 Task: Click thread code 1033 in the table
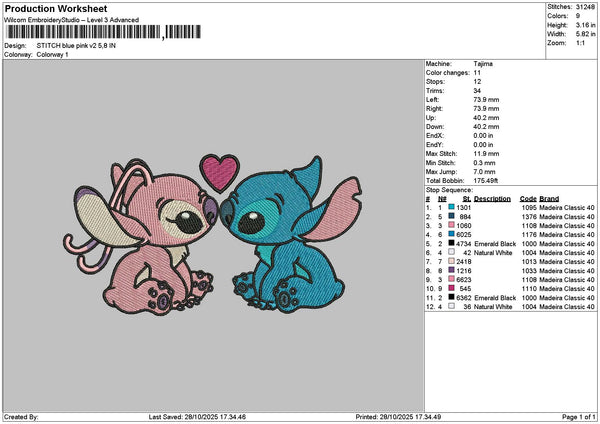tap(529, 271)
